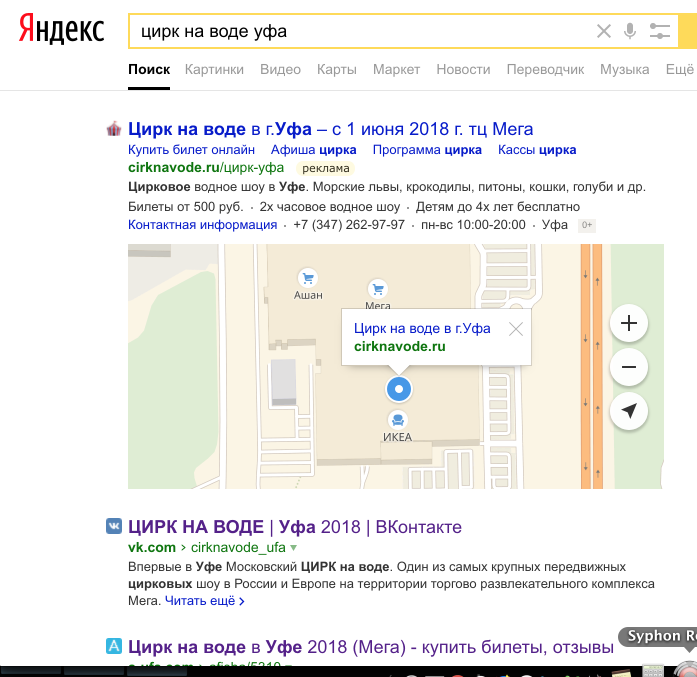This screenshot has height=677, width=697.
Task: Clear the search query with X icon
Action: click(x=603, y=31)
